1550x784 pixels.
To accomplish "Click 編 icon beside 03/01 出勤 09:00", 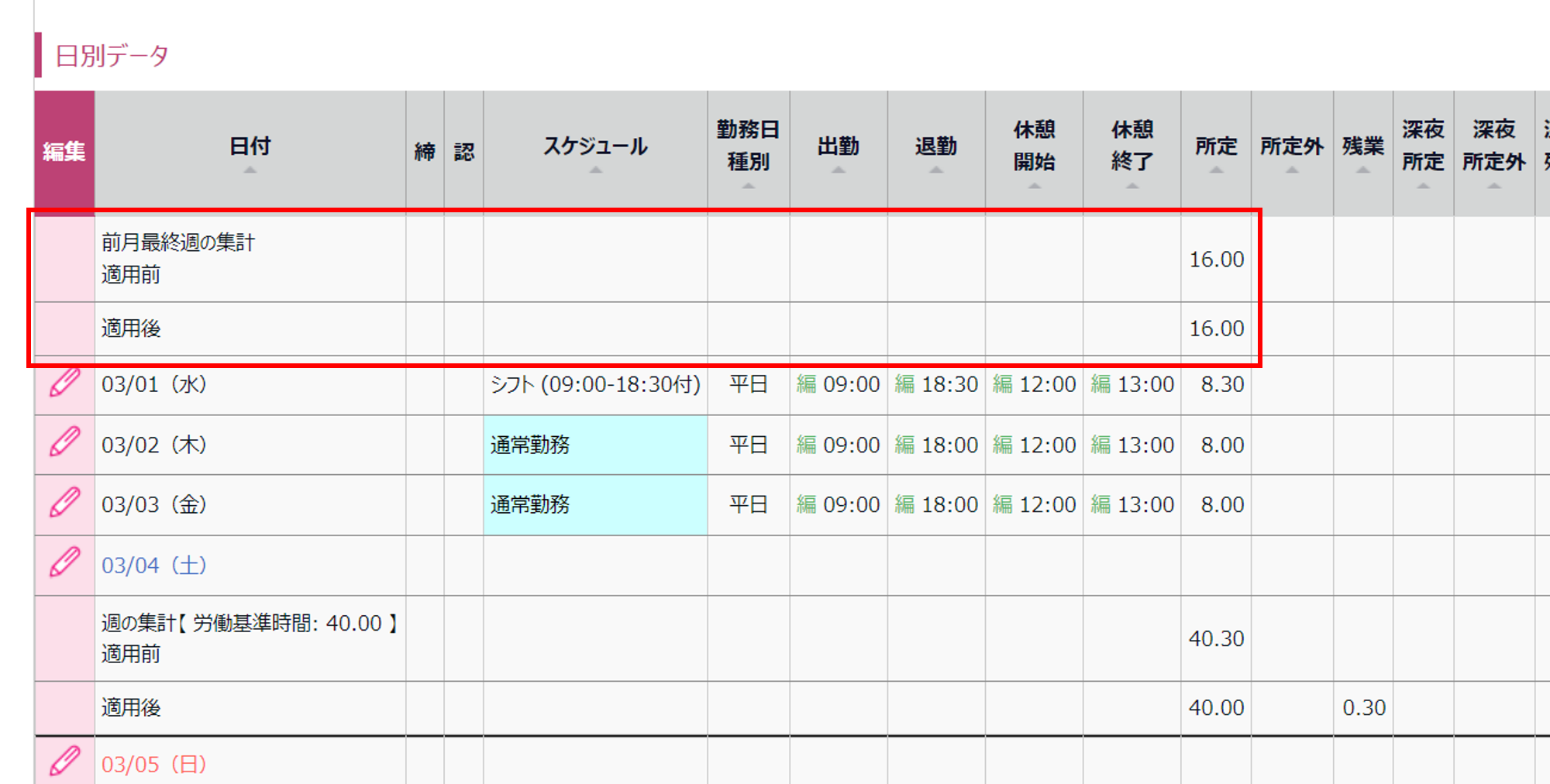I will 806,384.
